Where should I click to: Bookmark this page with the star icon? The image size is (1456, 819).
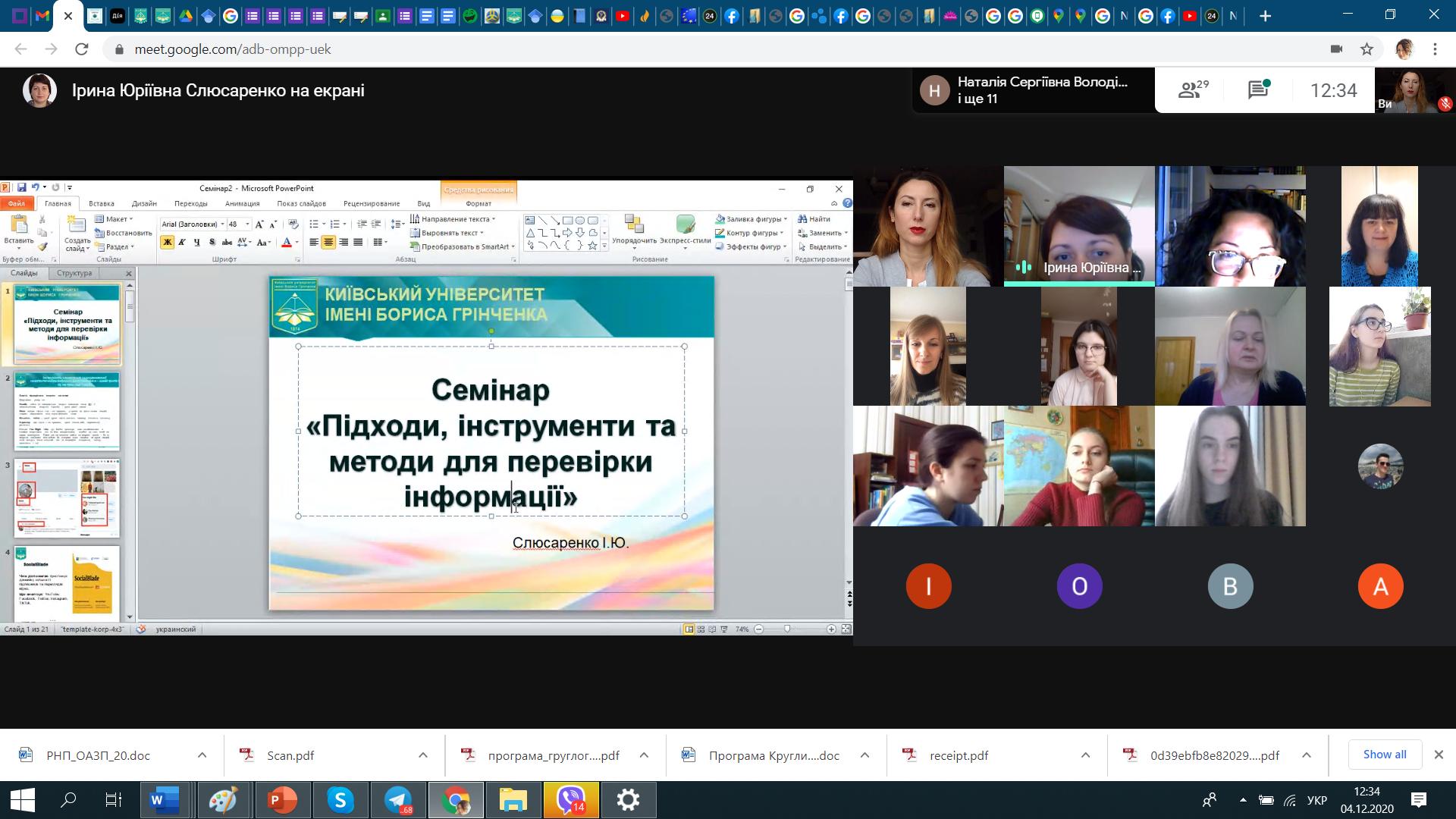point(1367,49)
